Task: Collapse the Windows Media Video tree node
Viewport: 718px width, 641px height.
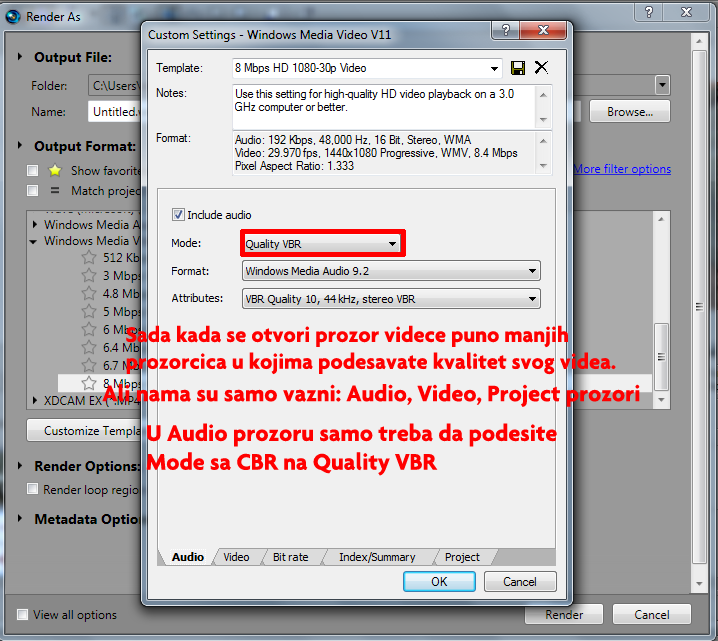Action: (33, 241)
